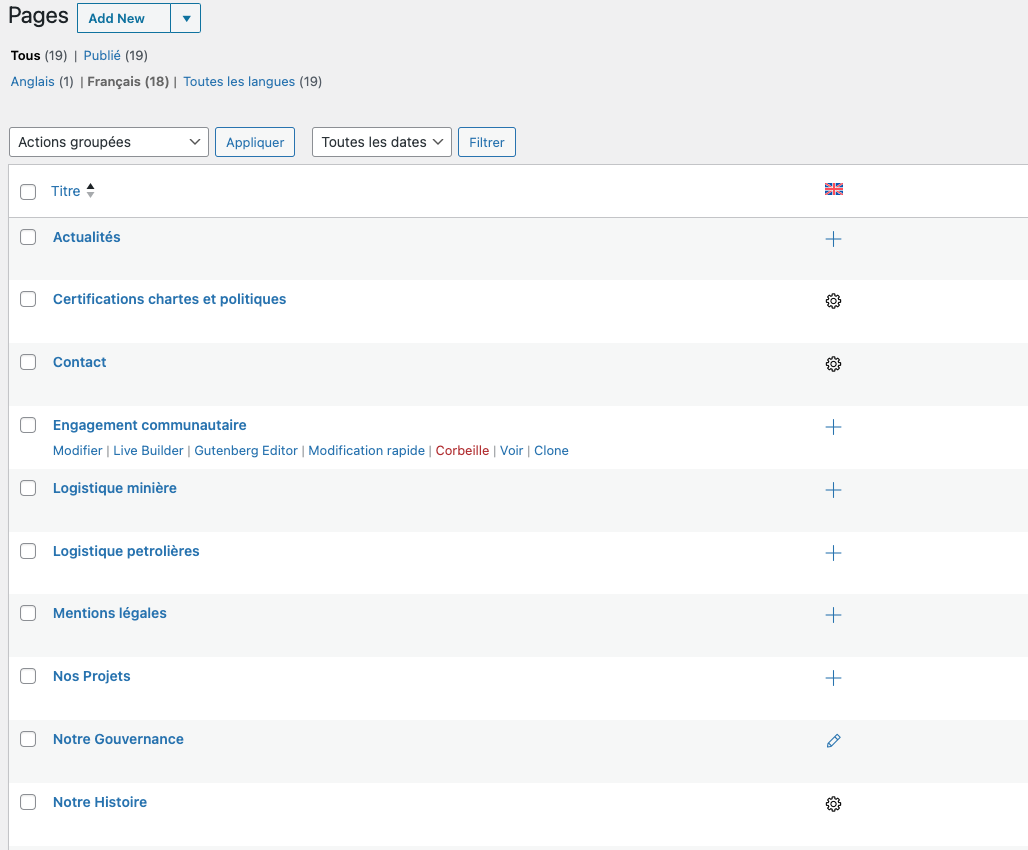
Task: Expand the Add New arrow dropdown
Action: coord(186,18)
